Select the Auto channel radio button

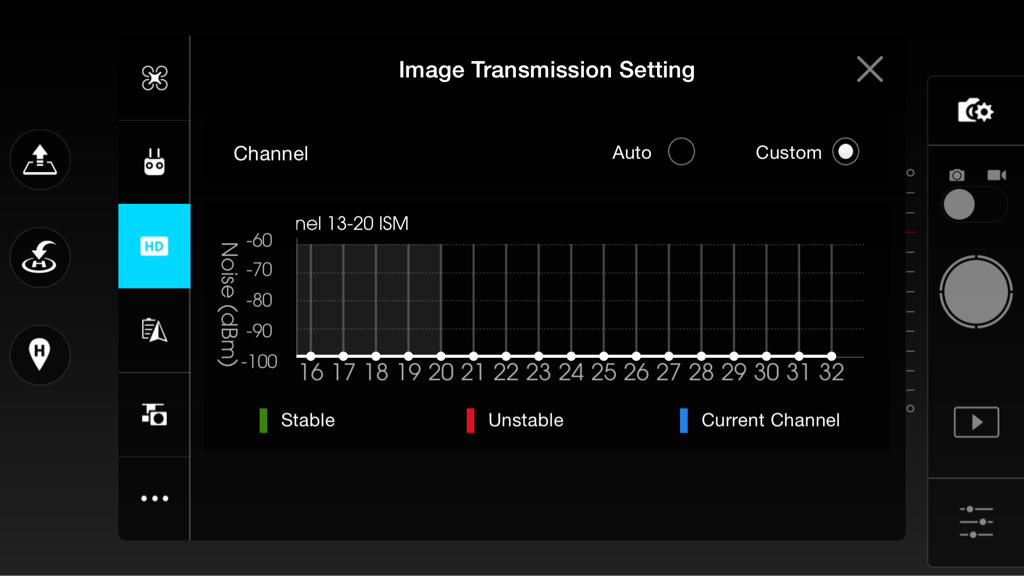click(x=681, y=152)
